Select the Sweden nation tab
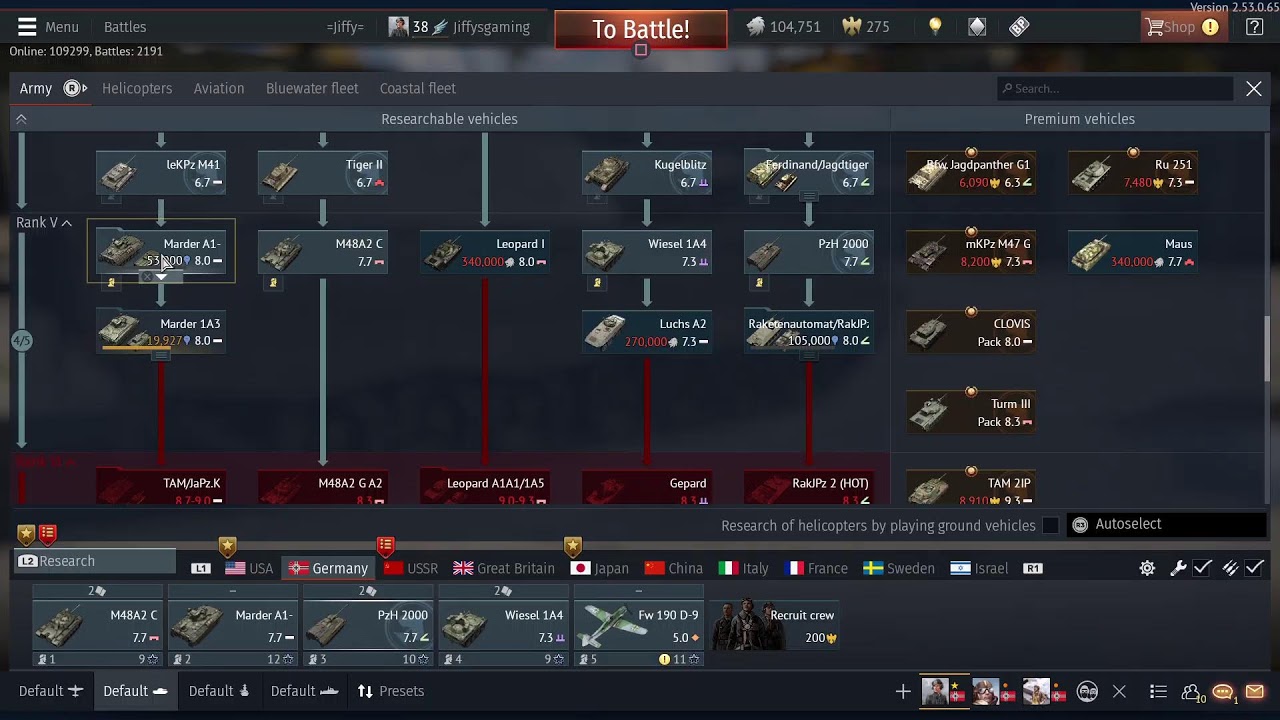Image resolution: width=1280 pixels, height=720 pixels. click(899, 568)
